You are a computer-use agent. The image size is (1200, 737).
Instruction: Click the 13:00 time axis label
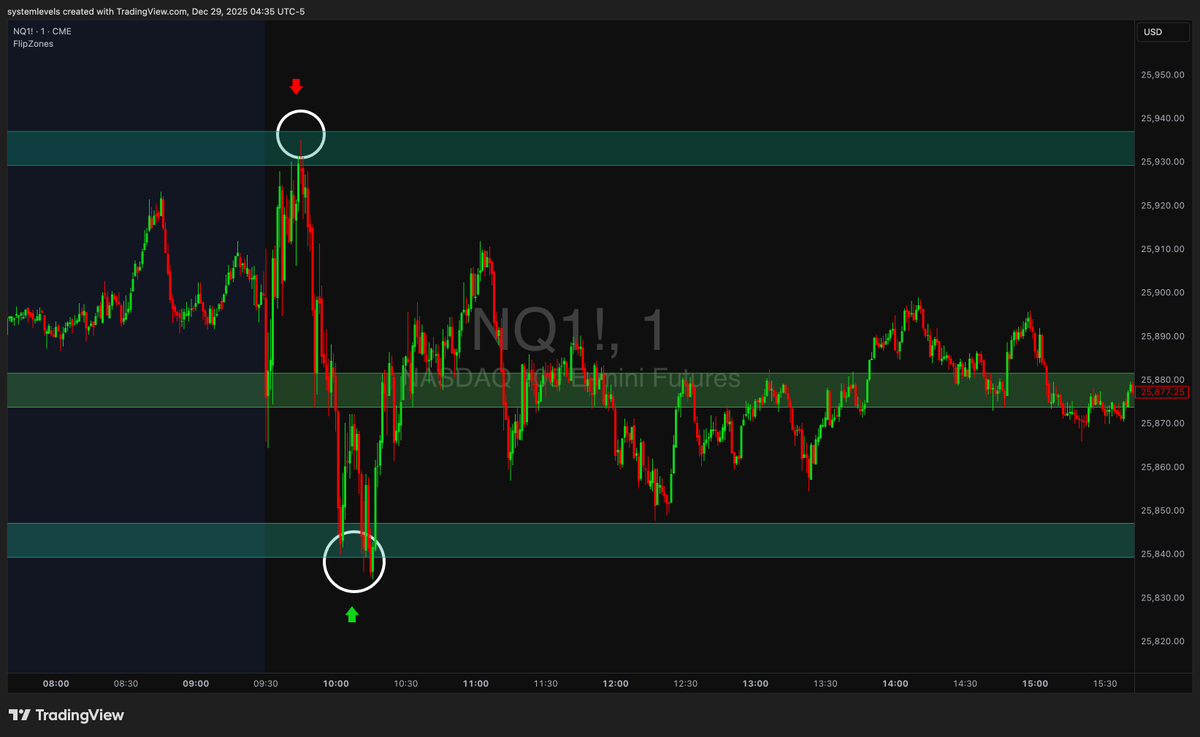(x=756, y=684)
